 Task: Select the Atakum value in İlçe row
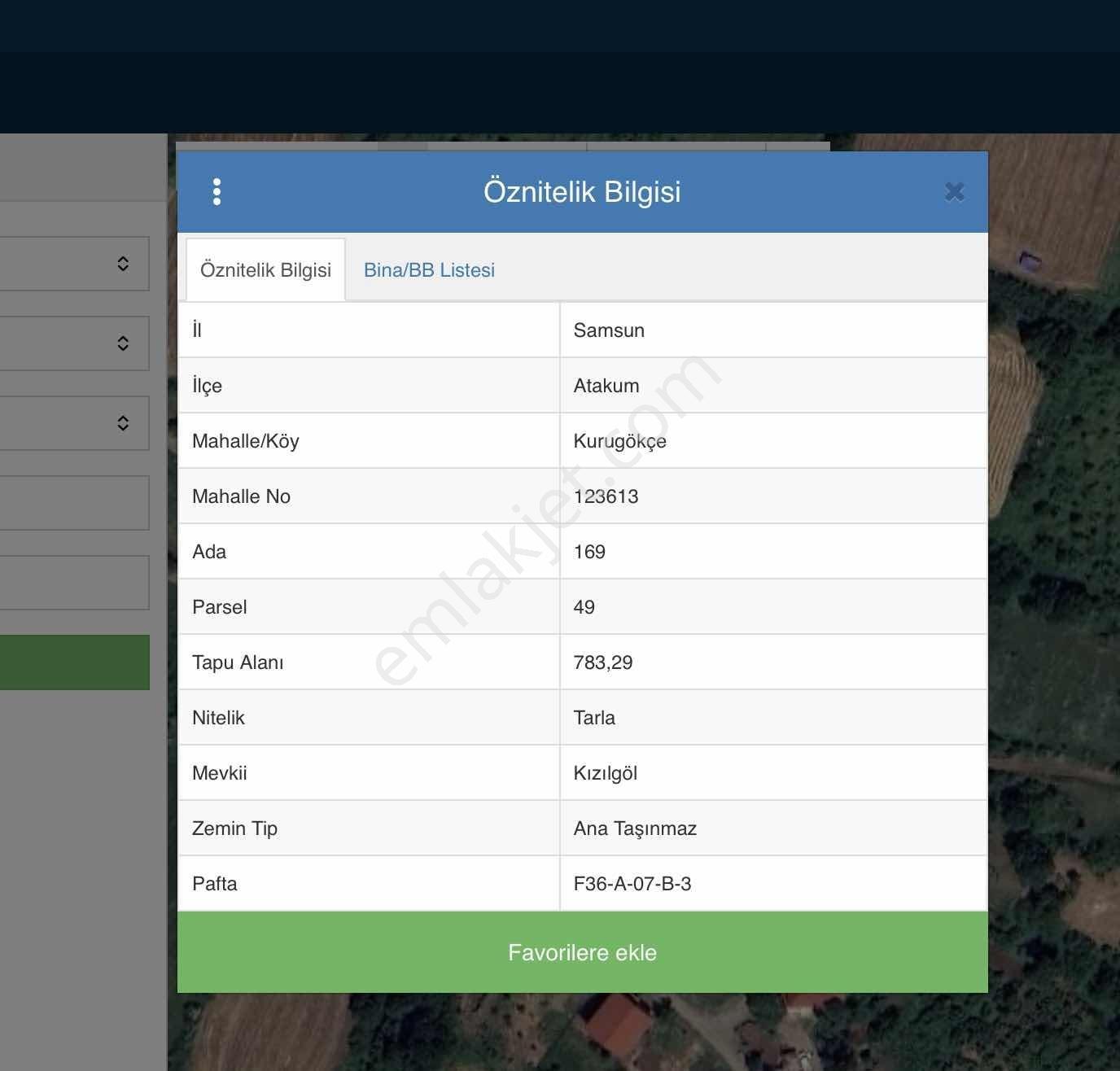click(606, 386)
